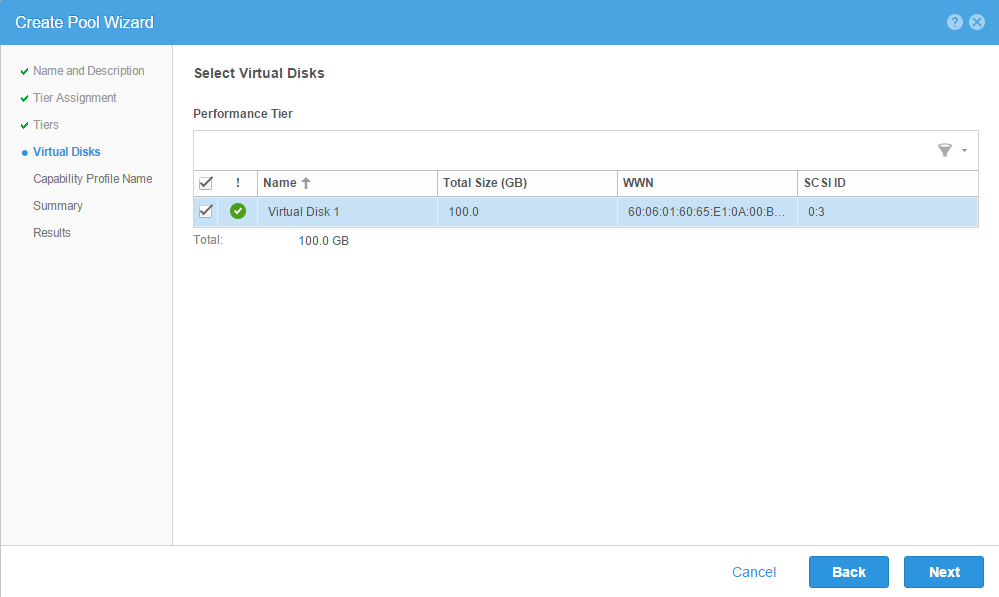The image size is (999, 597).
Task: Open Capability Profile Name step
Action: 92,178
